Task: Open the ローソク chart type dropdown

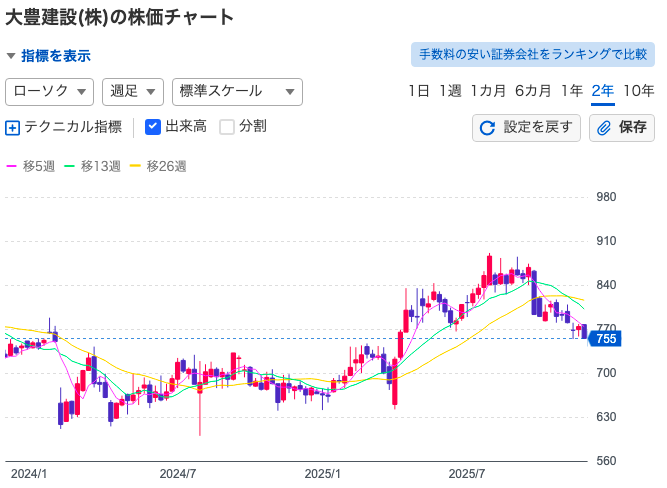Action: (x=50, y=91)
